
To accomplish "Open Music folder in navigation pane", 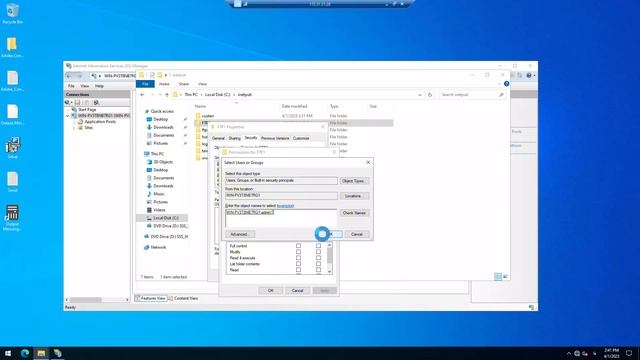I will coord(158,194).
